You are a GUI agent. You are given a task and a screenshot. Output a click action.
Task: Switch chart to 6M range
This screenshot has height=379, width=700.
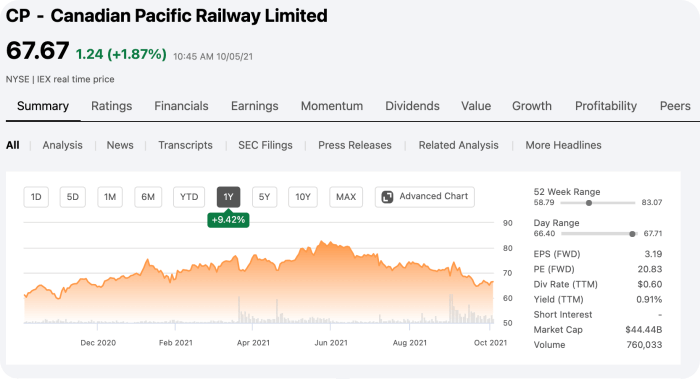(148, 197)
